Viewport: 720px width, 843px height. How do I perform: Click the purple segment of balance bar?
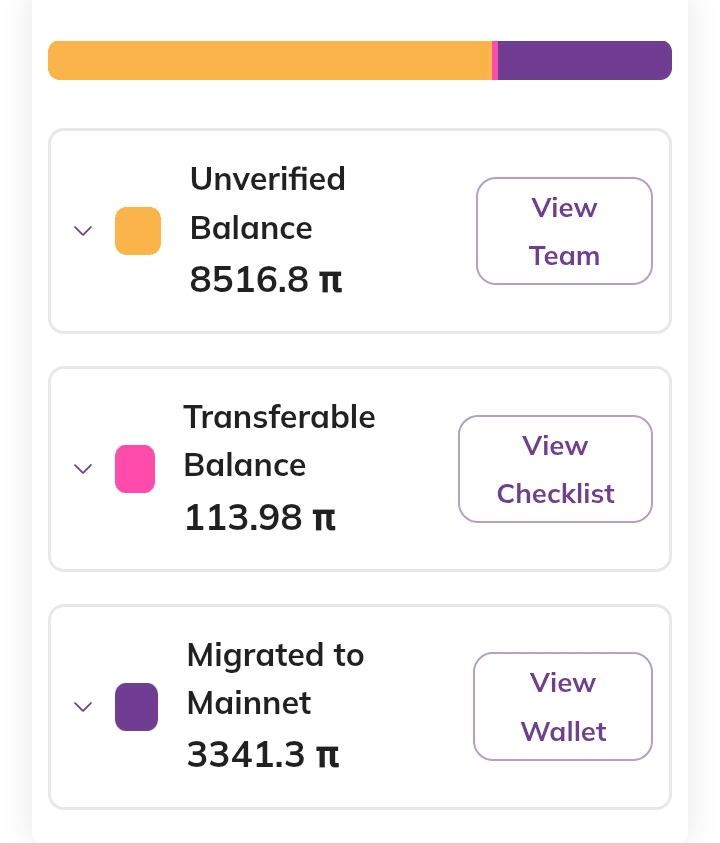pyautogui.click(x=584, y=60)
